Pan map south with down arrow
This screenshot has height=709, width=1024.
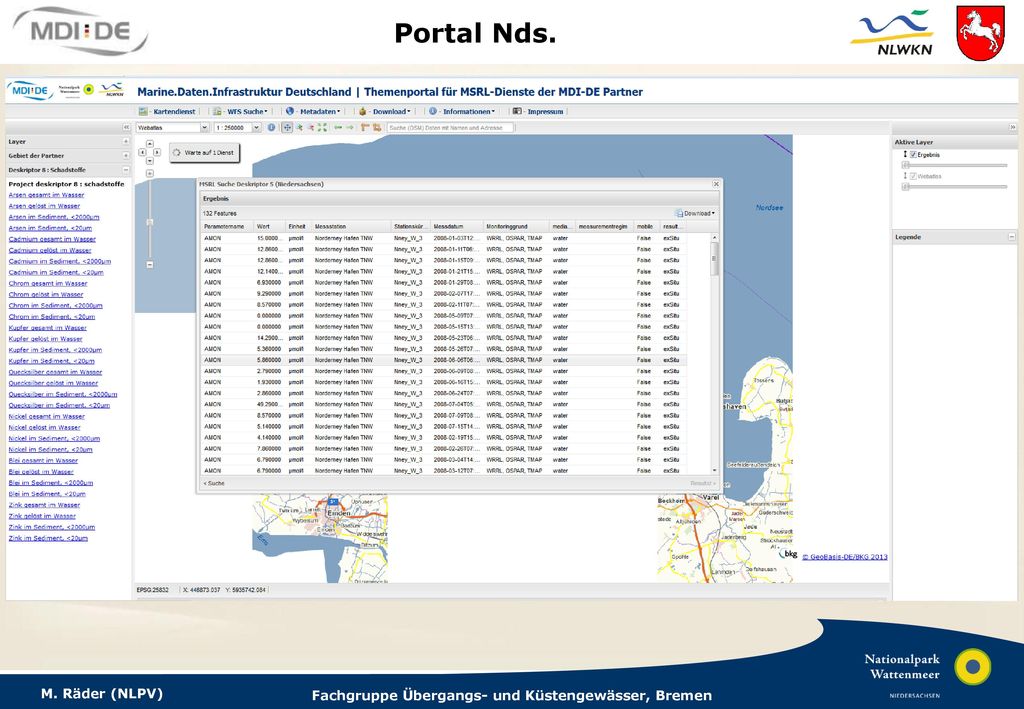150,161
